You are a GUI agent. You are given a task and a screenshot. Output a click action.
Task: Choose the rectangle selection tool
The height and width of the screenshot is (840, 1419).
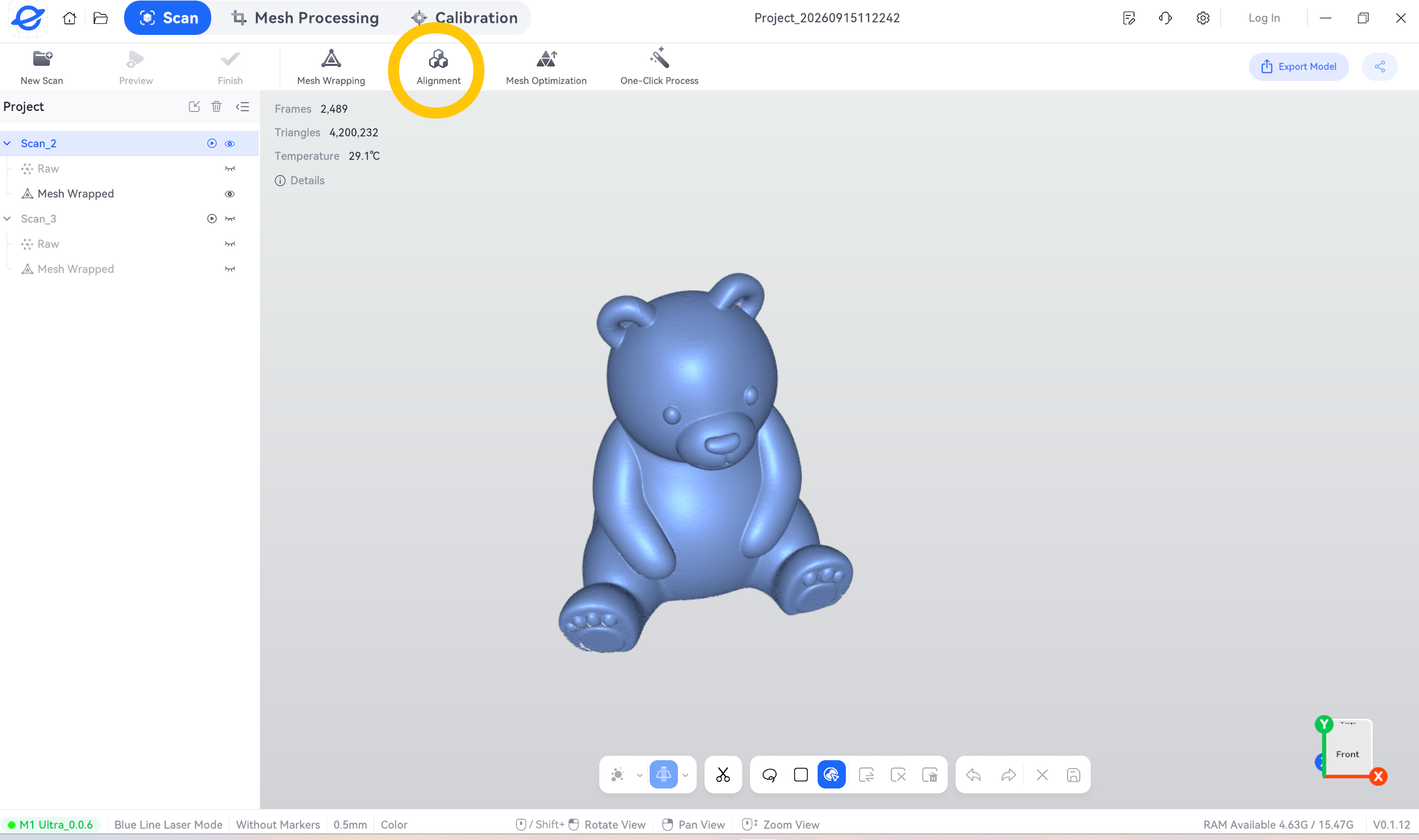tap(800, 774)
